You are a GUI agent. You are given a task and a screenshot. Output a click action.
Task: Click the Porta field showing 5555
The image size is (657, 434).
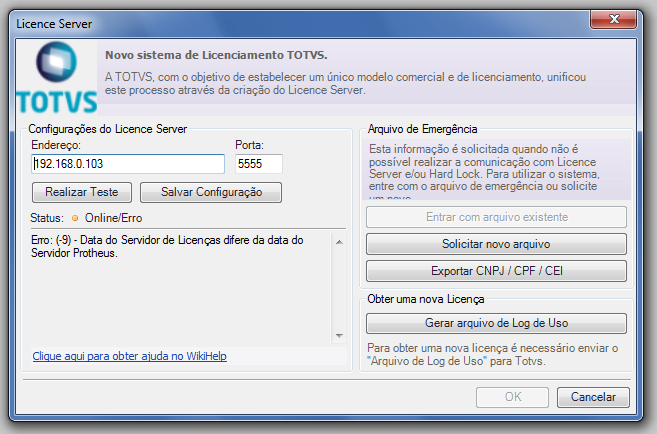click(259, 164)
